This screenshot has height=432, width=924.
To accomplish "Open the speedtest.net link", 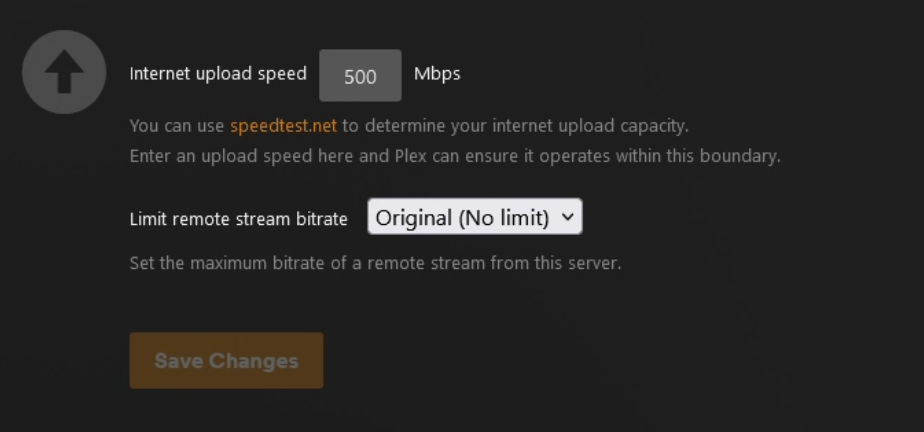I will (283, 127).
